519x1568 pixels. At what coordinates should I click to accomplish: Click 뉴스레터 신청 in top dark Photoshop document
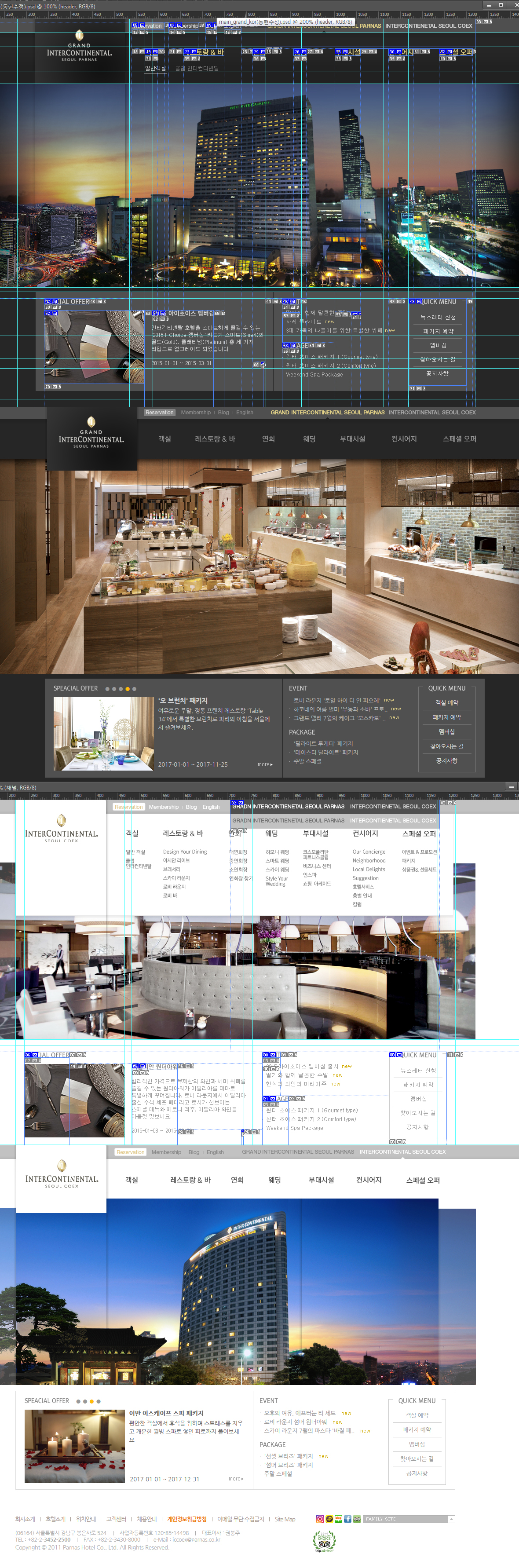[x=438, y=317]
